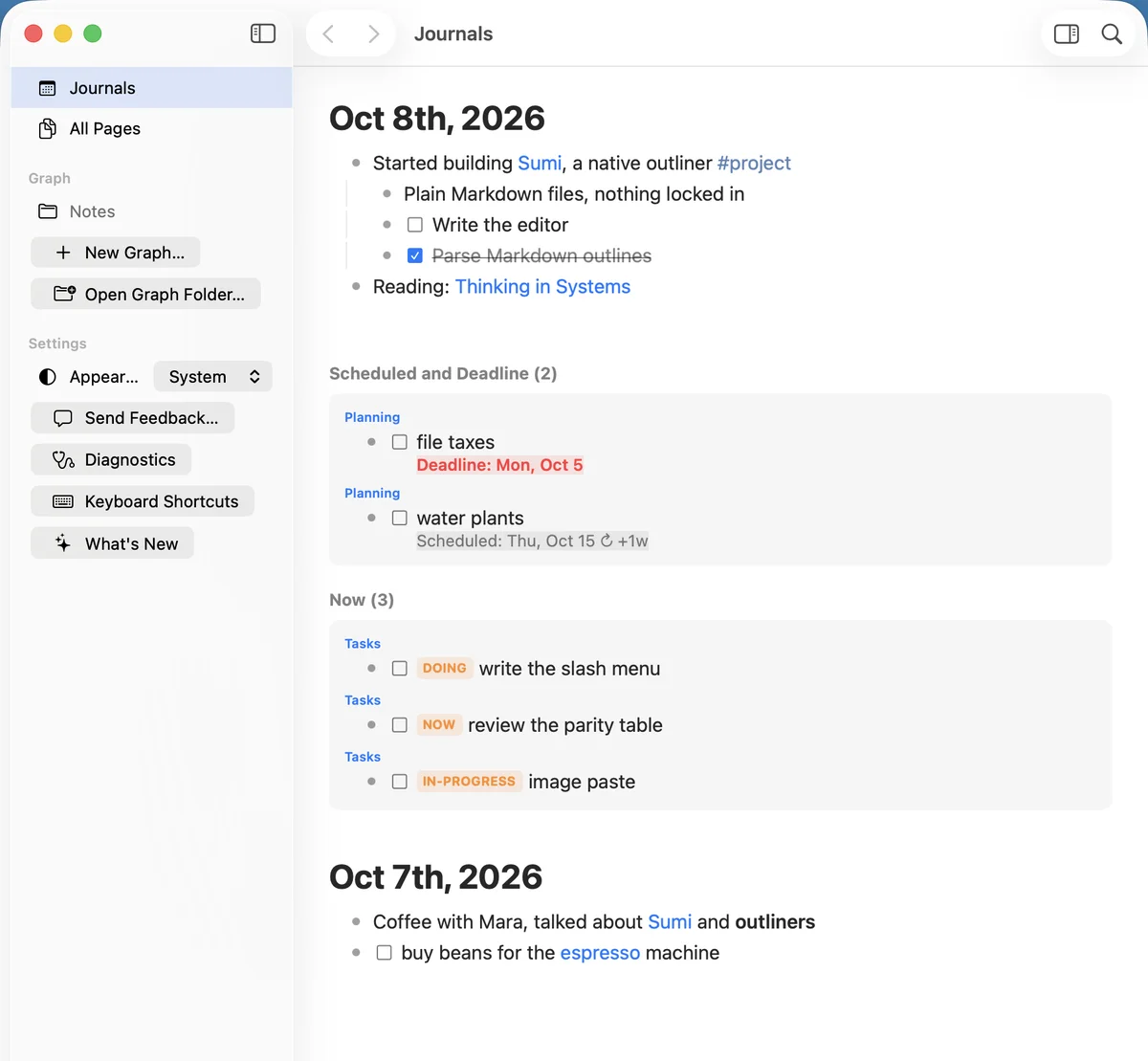Check the water plants checkbox
1148x1061 pixels.
click(400, 518)
